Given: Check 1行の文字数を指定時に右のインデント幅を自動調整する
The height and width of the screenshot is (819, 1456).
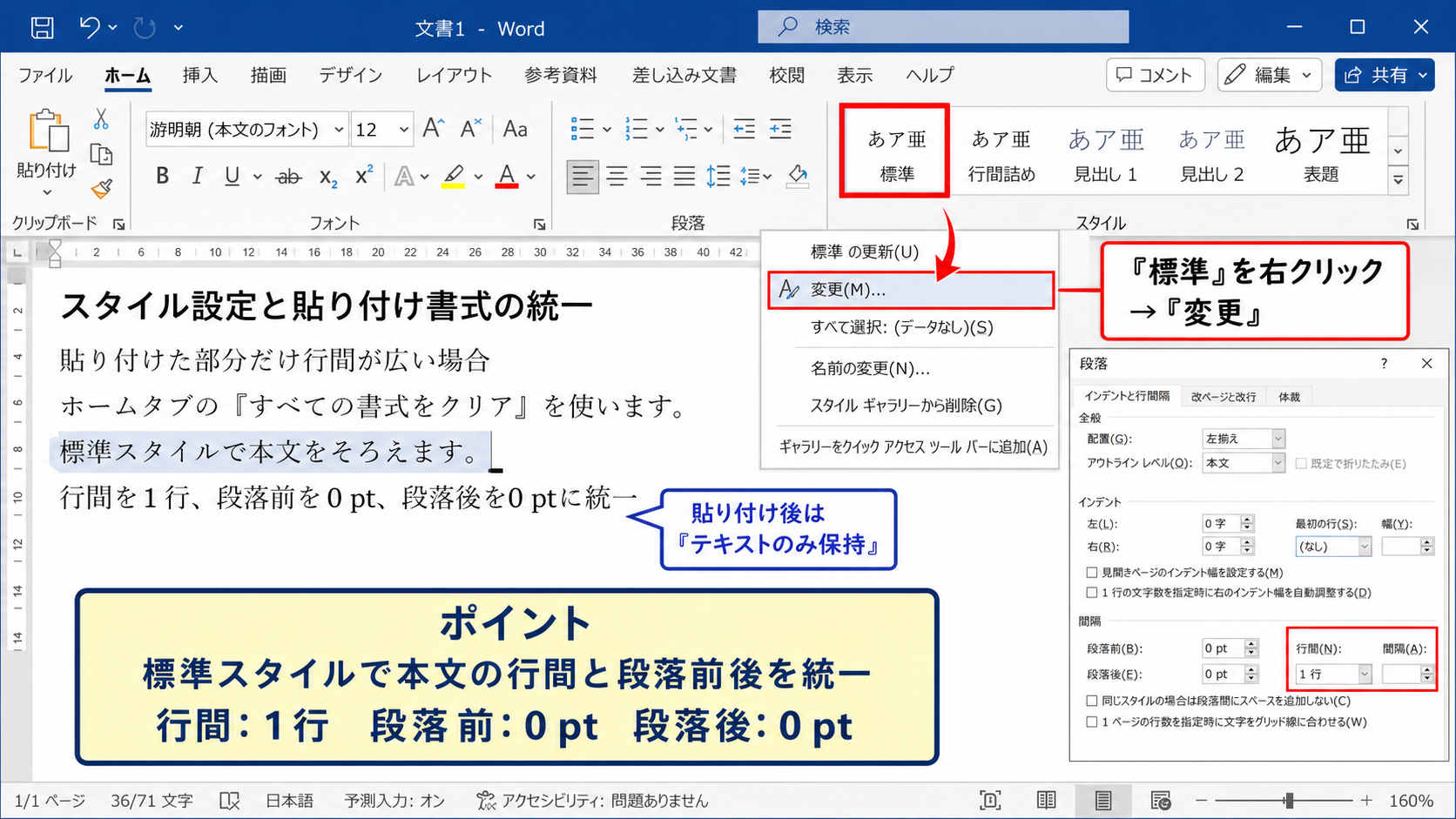Looking at the screenshot, I should click(x=1091, y=593).
